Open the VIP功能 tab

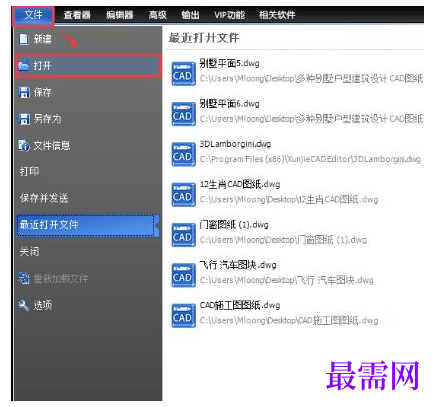tap(229, 15)
